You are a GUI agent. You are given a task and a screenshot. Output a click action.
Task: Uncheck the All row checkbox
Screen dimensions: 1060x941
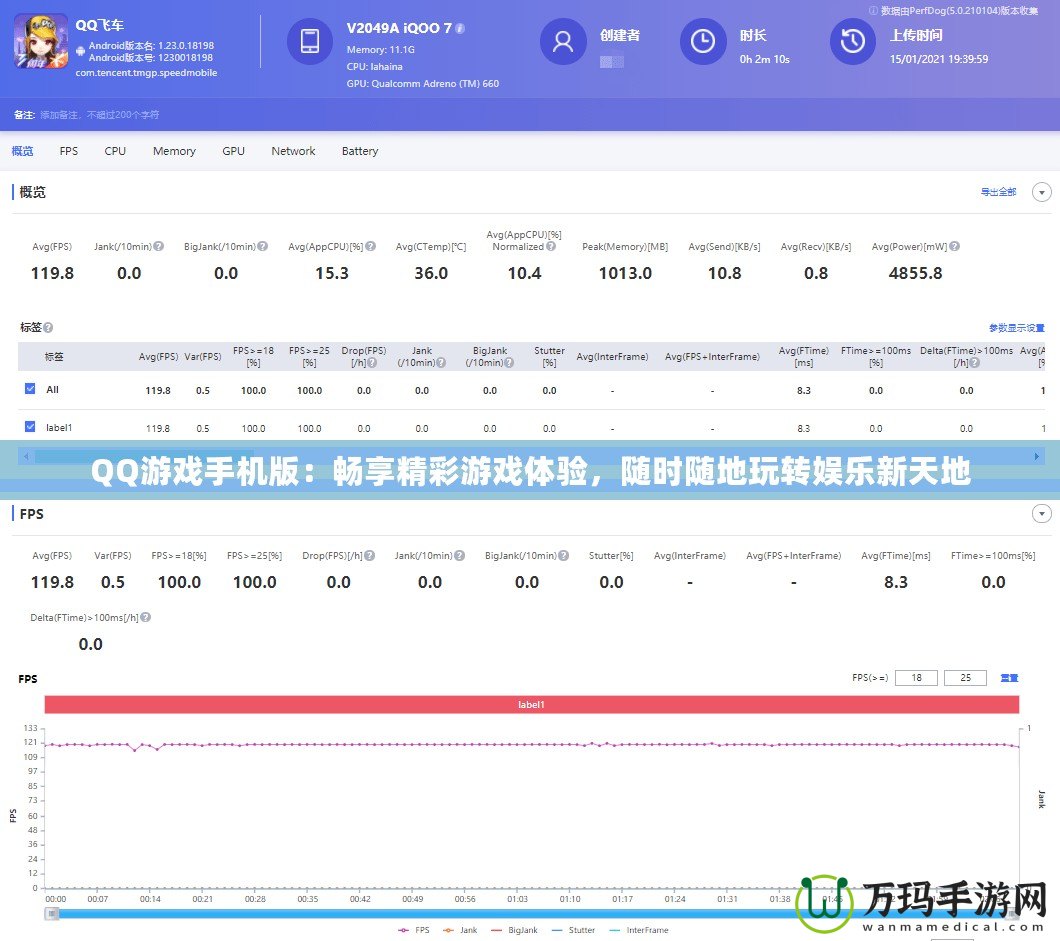pos(30,389)
